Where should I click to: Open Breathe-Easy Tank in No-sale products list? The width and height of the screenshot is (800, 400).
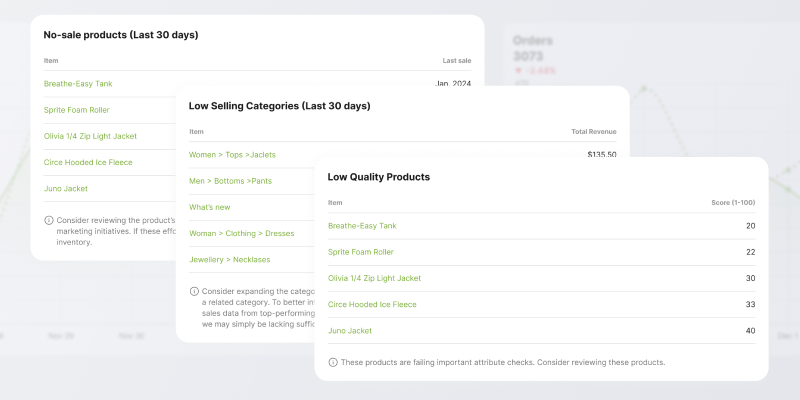coord(77,84)
